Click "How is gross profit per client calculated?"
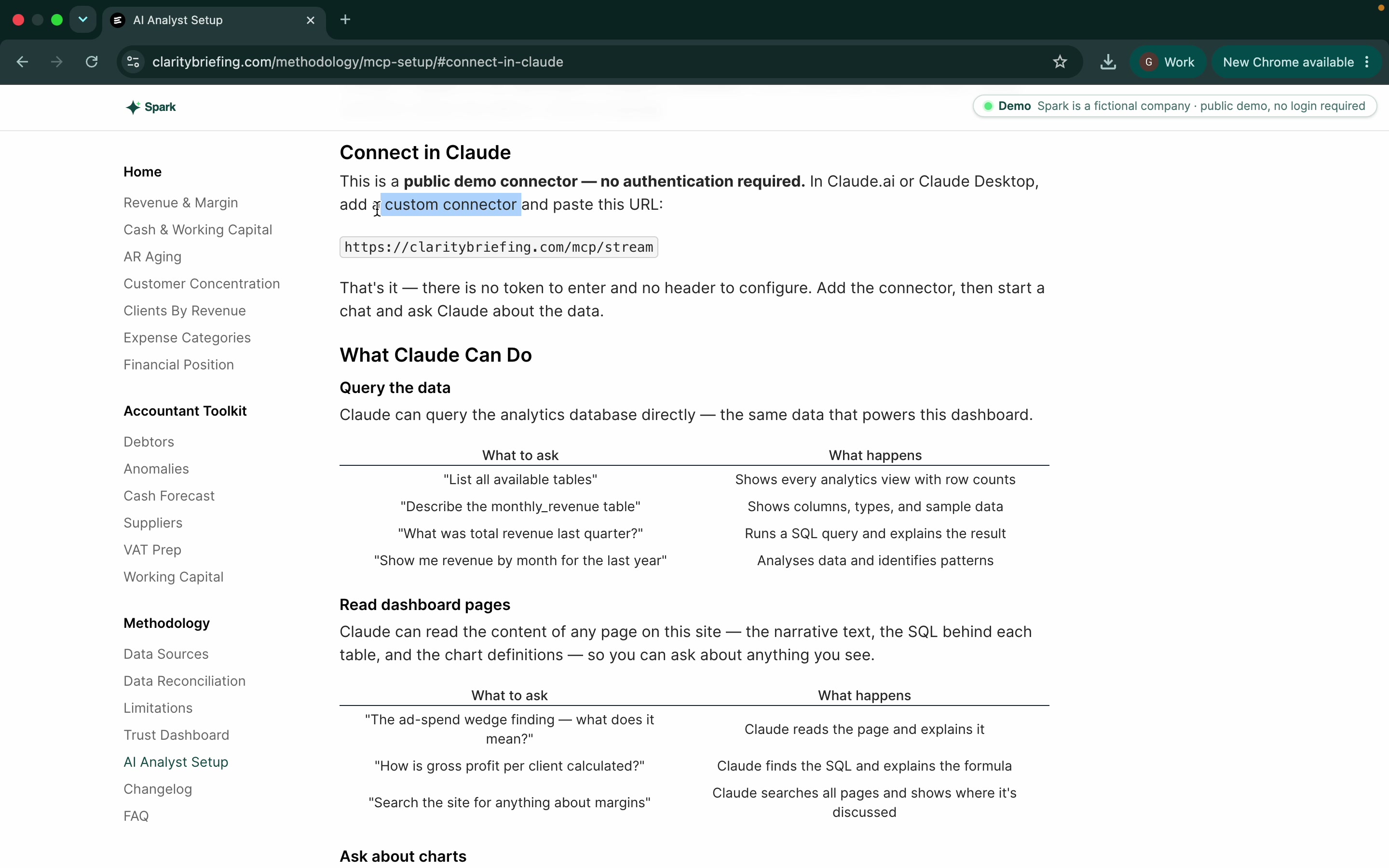The width and height of the screenshot is (1389, 868). click(x=510, y=766)
